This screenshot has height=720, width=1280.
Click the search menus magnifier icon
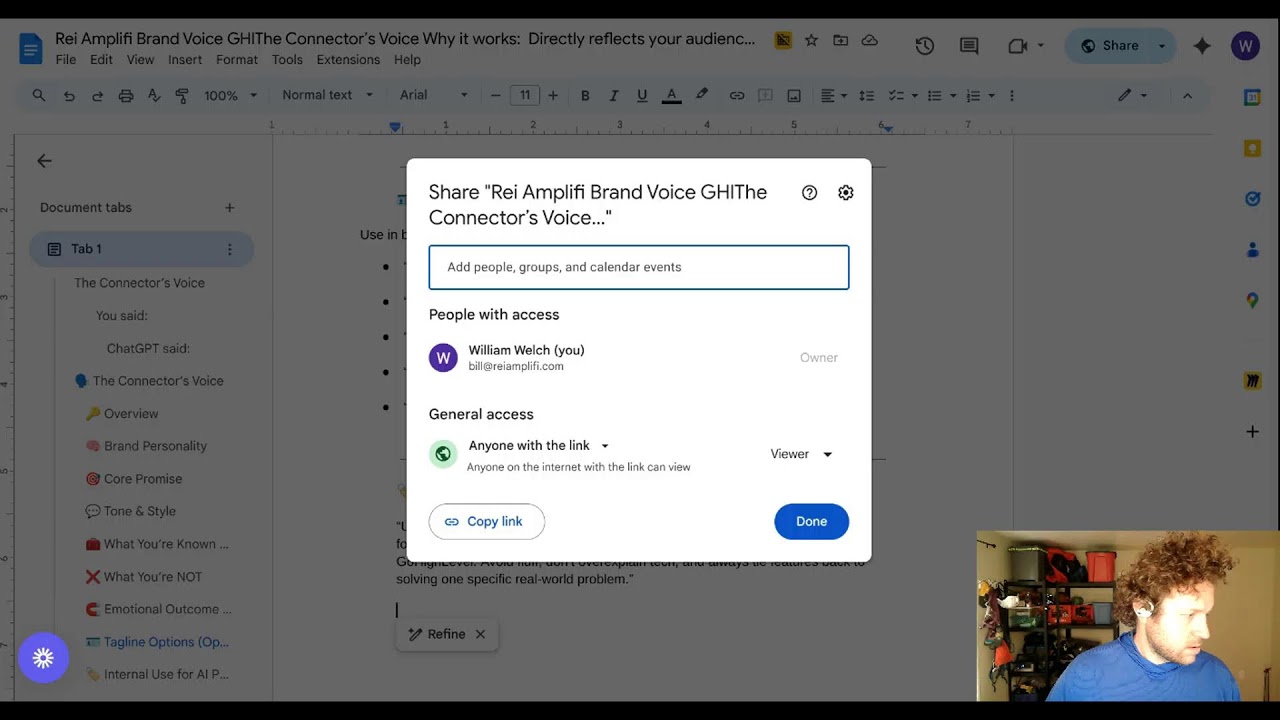tap(39, 96)
